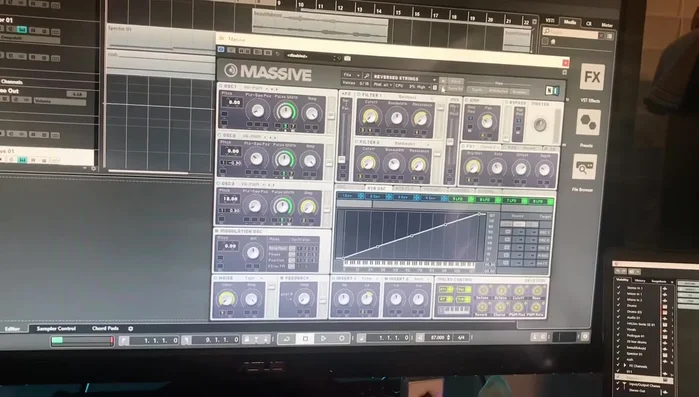Click the Browser view button
699x397 pixels.
pos(519,92)
